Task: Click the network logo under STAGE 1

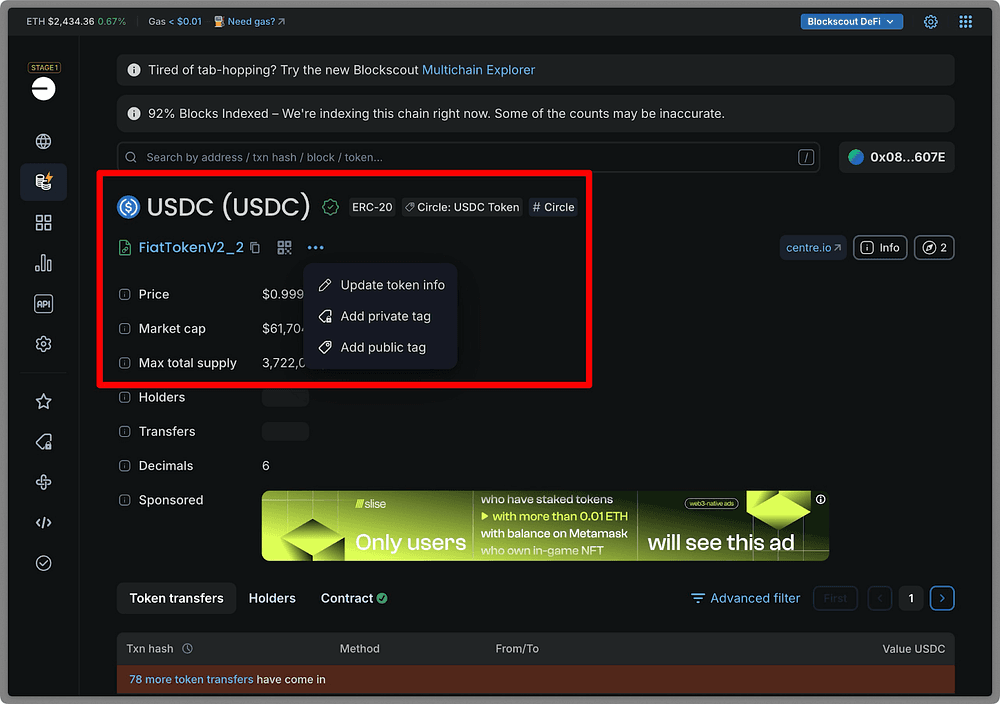Action: coord(43,88)
